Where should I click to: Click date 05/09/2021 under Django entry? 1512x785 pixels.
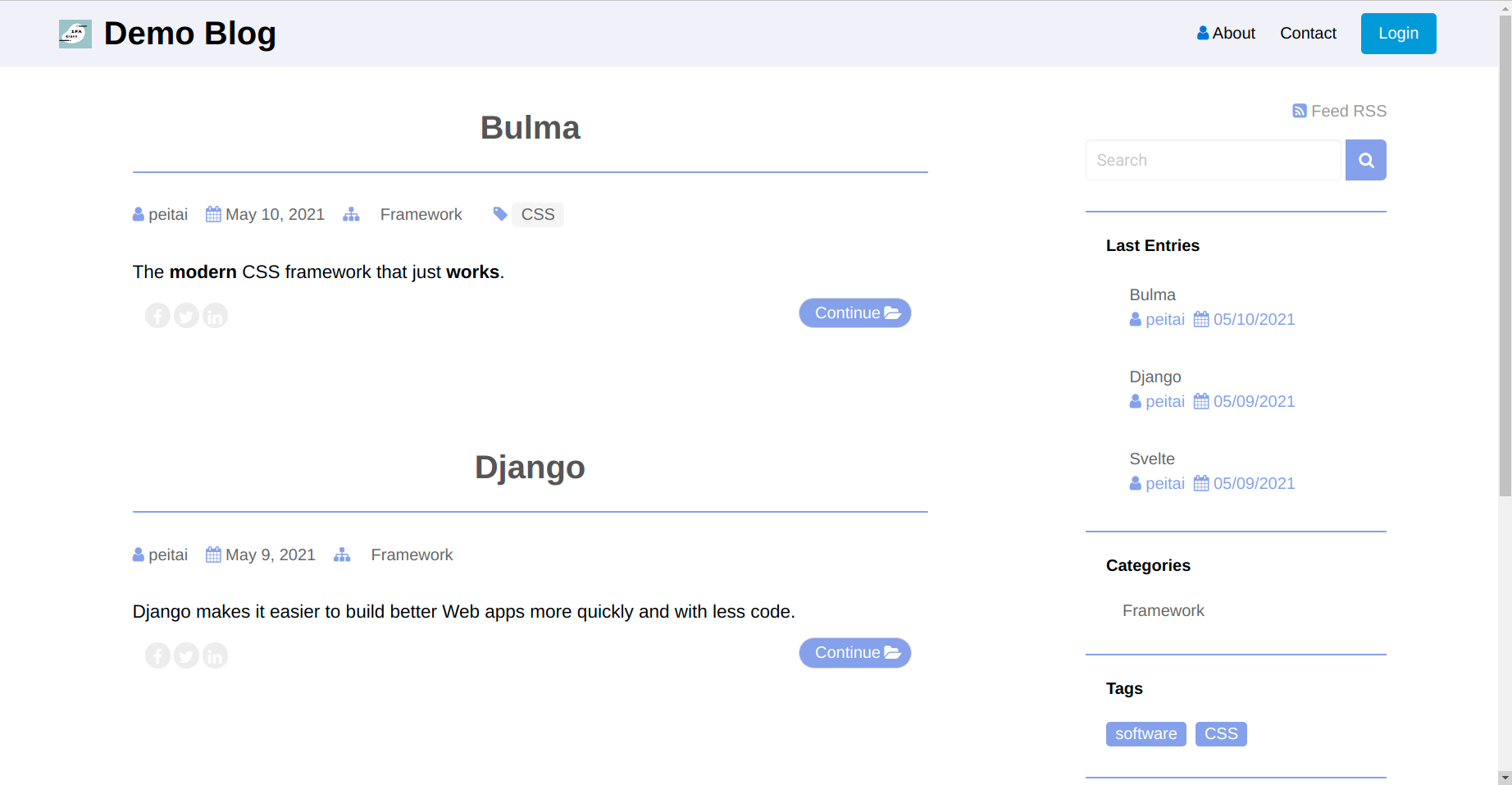[1254, 401]
